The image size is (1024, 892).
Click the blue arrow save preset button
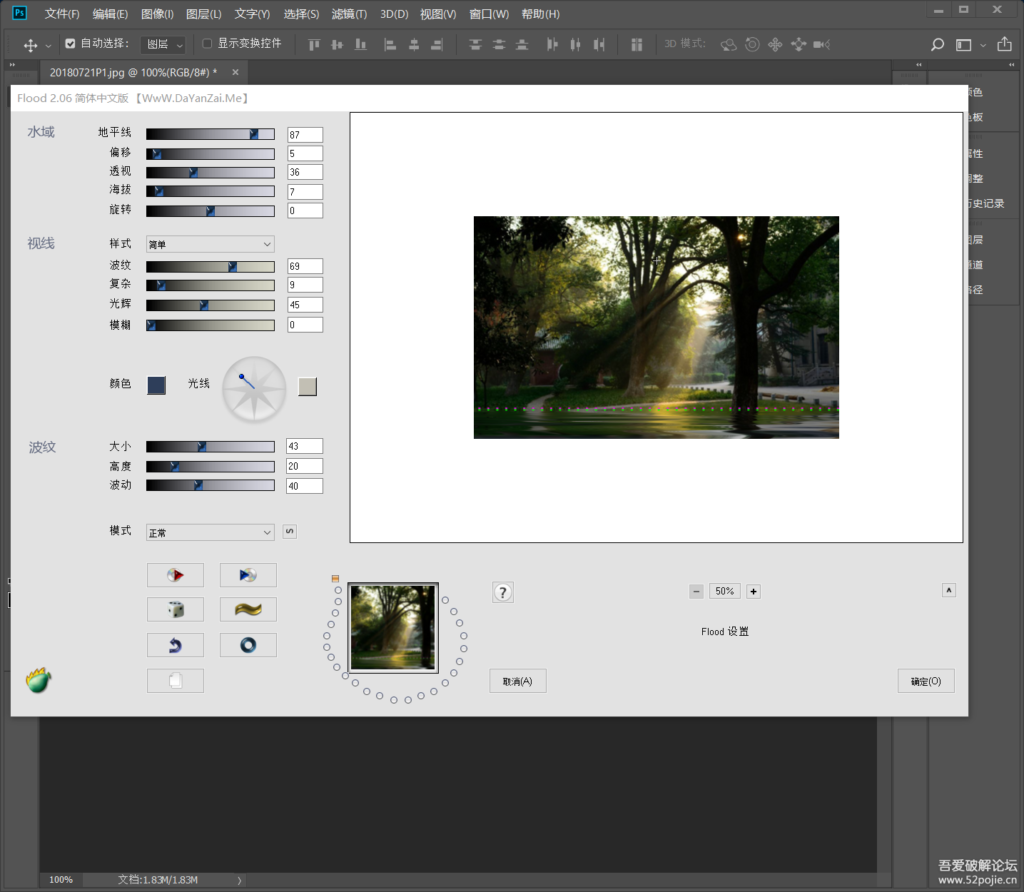tap(248, 575)
